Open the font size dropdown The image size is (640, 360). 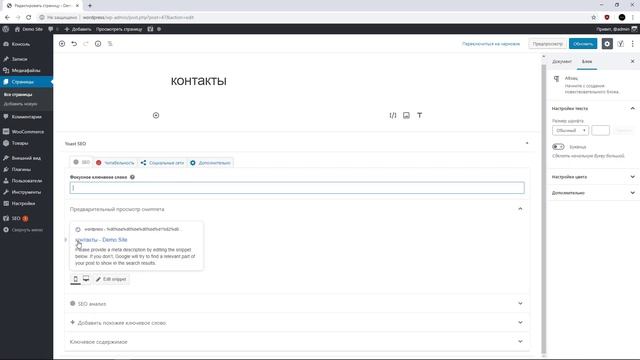coord(570,130)
